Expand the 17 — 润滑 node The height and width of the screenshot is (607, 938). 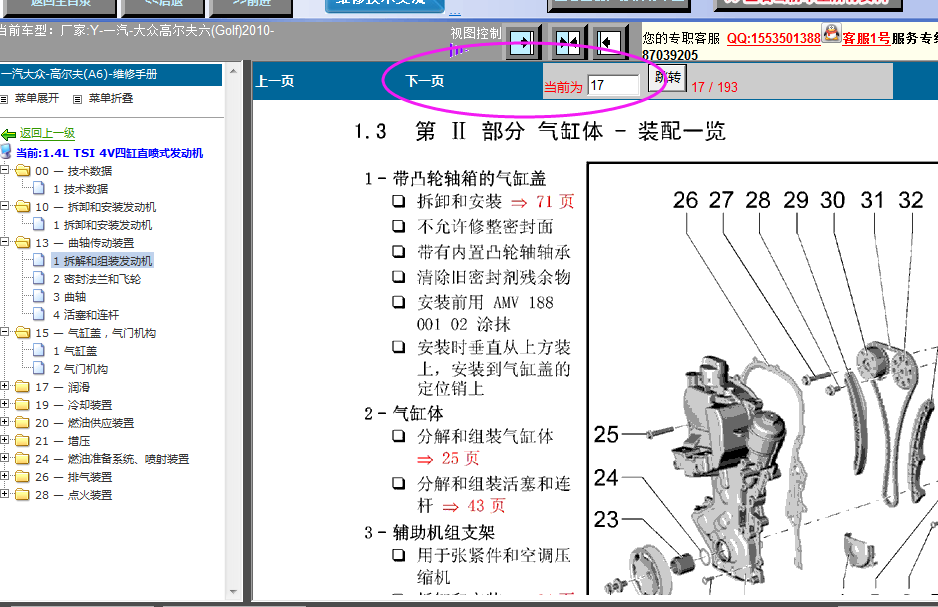click(4, 386)
